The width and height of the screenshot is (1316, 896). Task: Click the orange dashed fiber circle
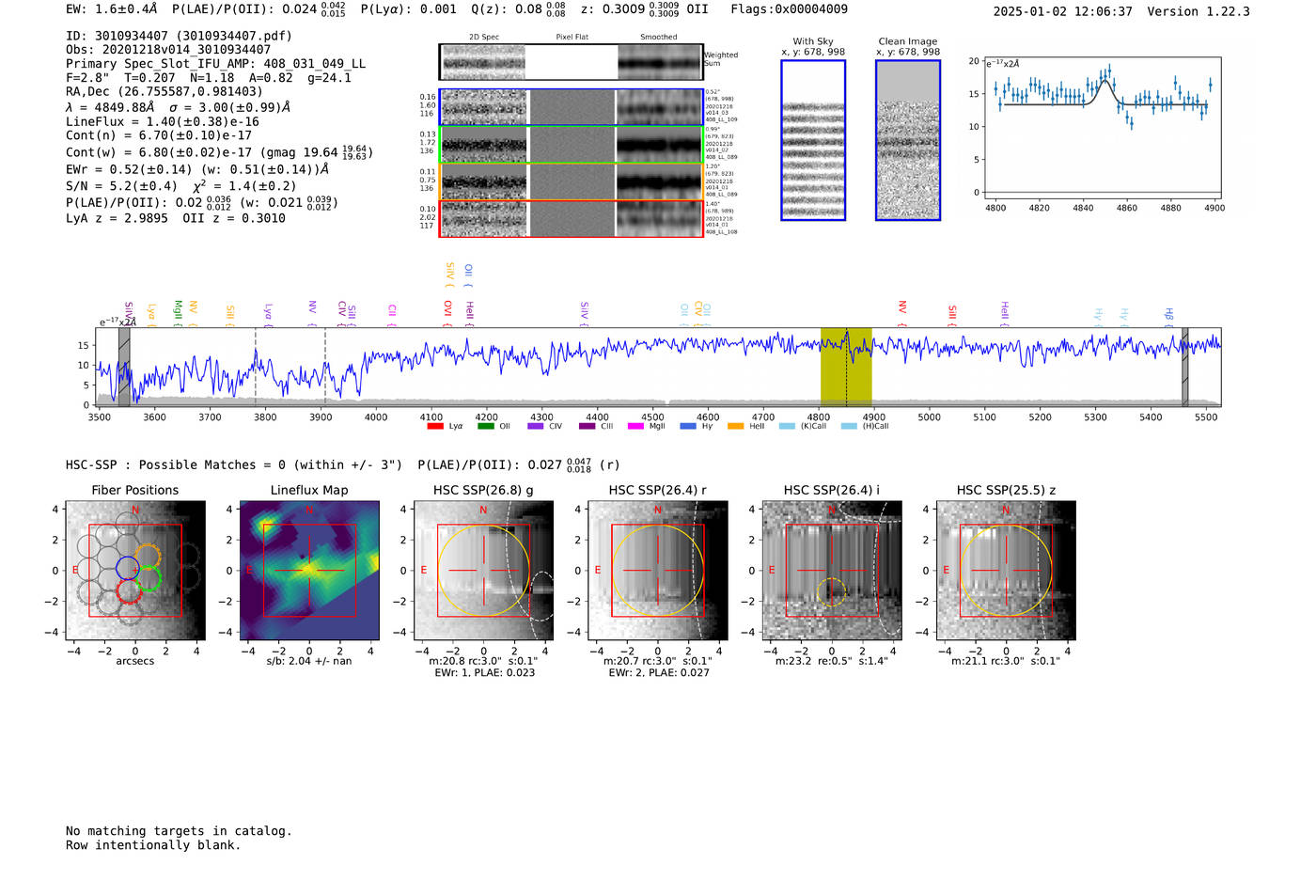147,556
